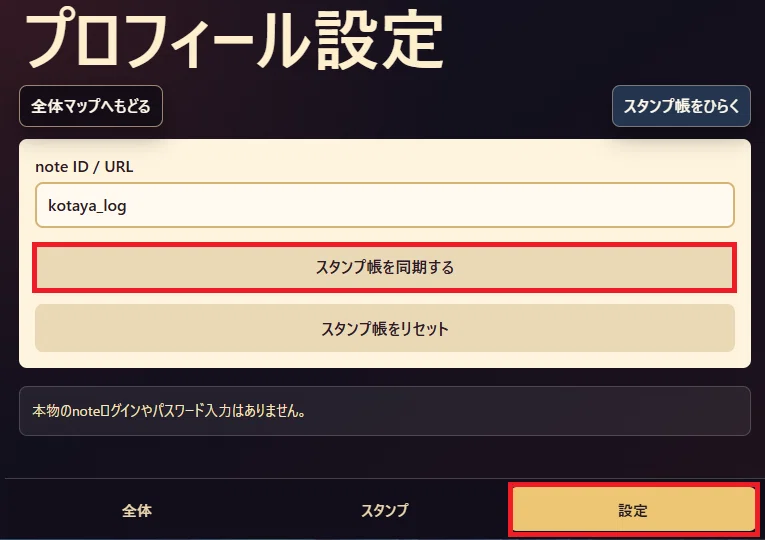Switch to the 全体 tab
This screenshot has height=540, width=765.
pos(137,510)
